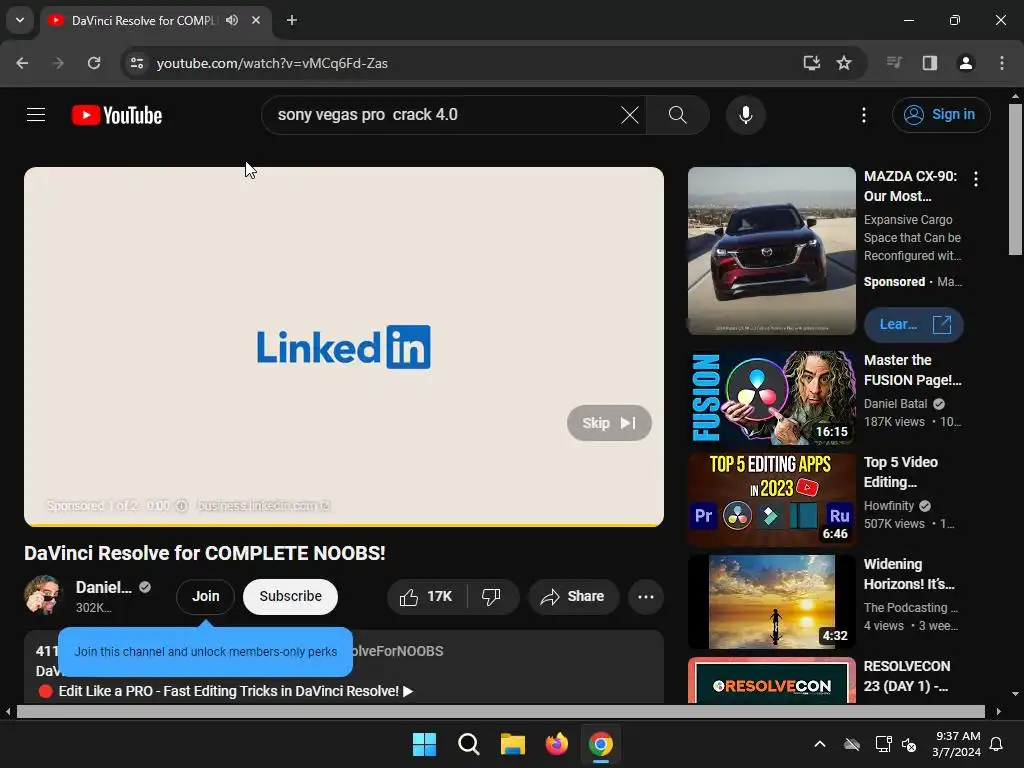Open Mazda ad options three dots

976,179
